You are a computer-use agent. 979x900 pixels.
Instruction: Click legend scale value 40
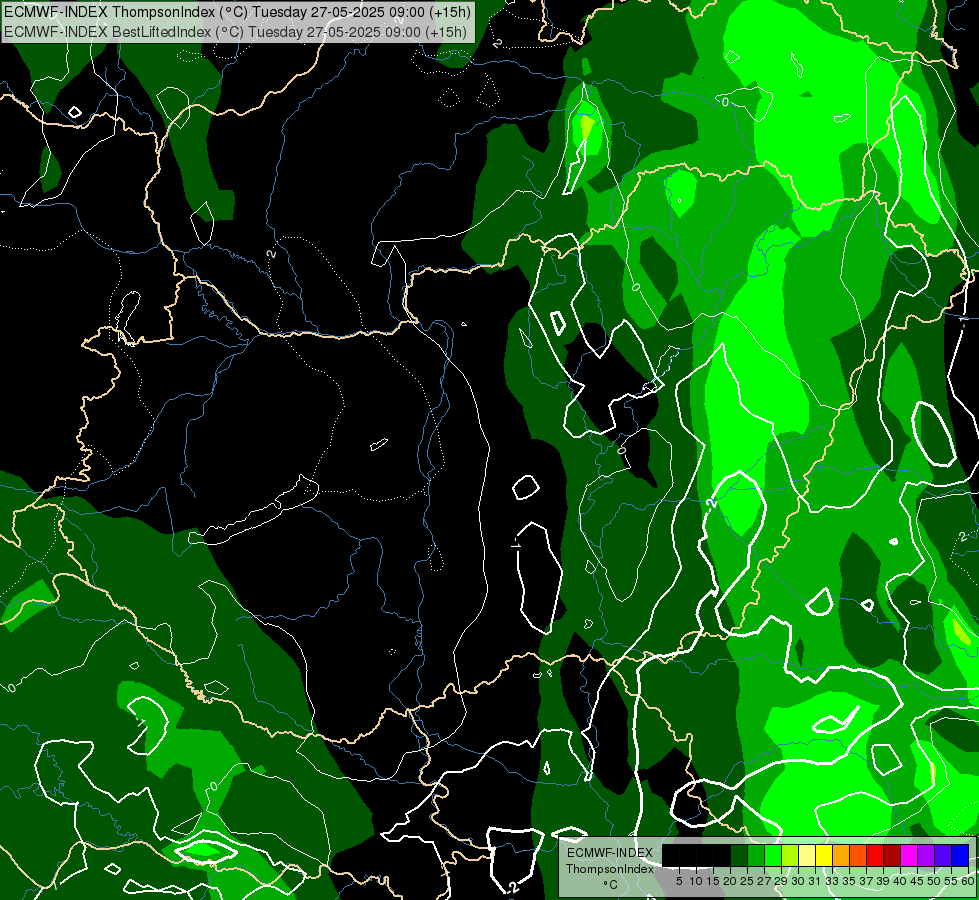900,881
